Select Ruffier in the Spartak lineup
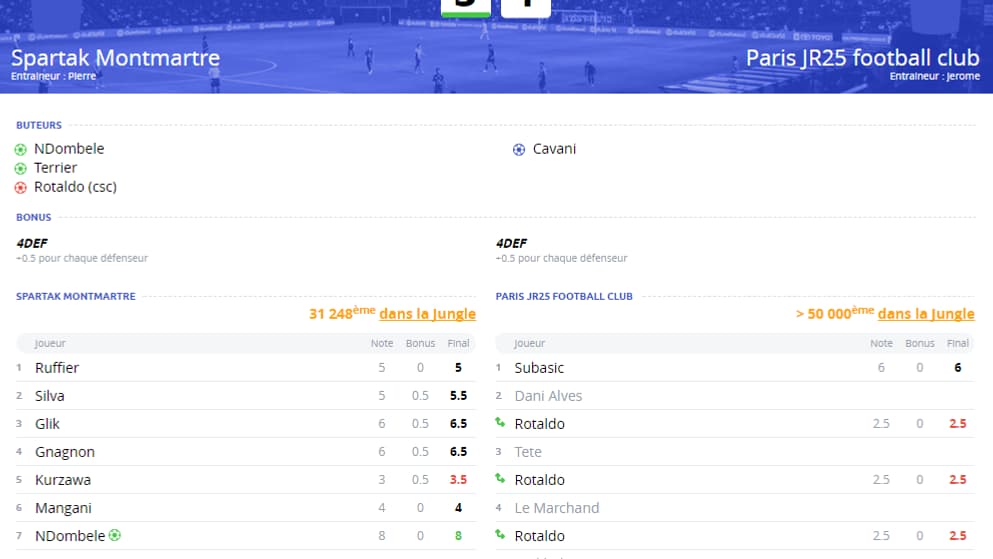The image size is (993, 559). coord(57,368)
